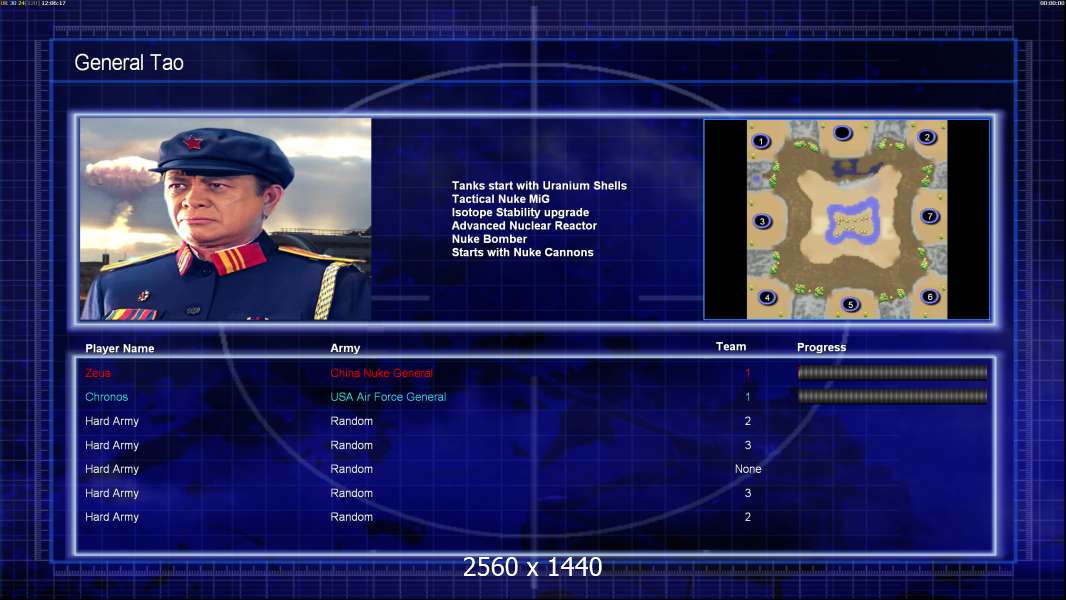The height and width of the screenshot is (600, 1066).
Task: Click start position 2 on the minimap
Action: pyautogui.click(x=927, y=137)
